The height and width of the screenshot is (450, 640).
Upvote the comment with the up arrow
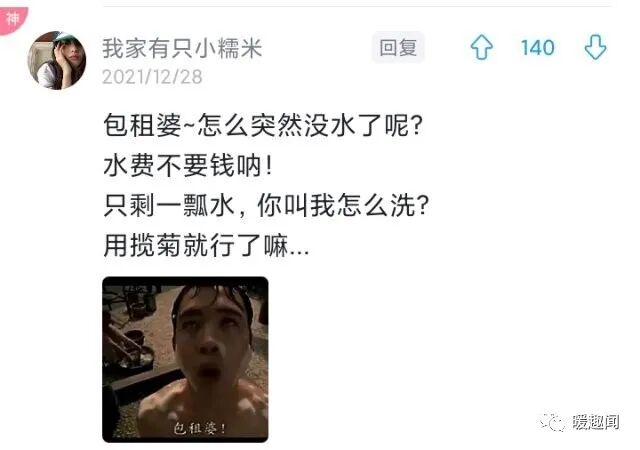(481, 47)
